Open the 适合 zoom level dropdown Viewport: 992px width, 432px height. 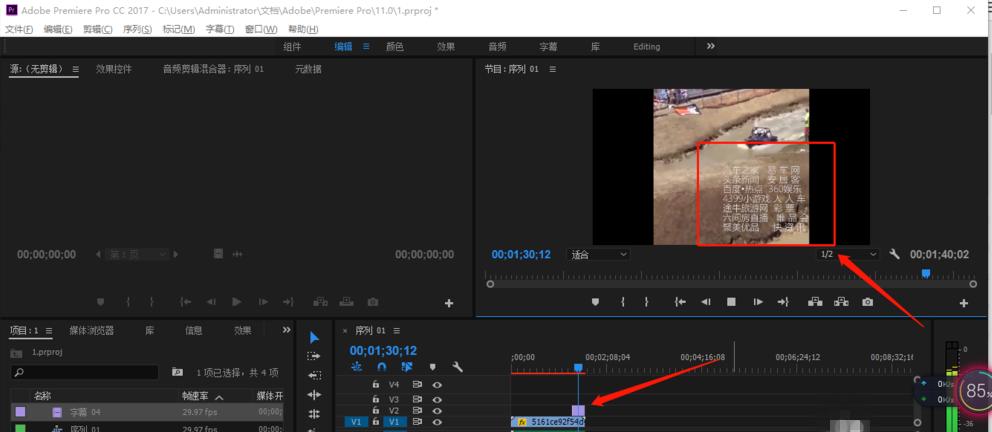point(598,255)
